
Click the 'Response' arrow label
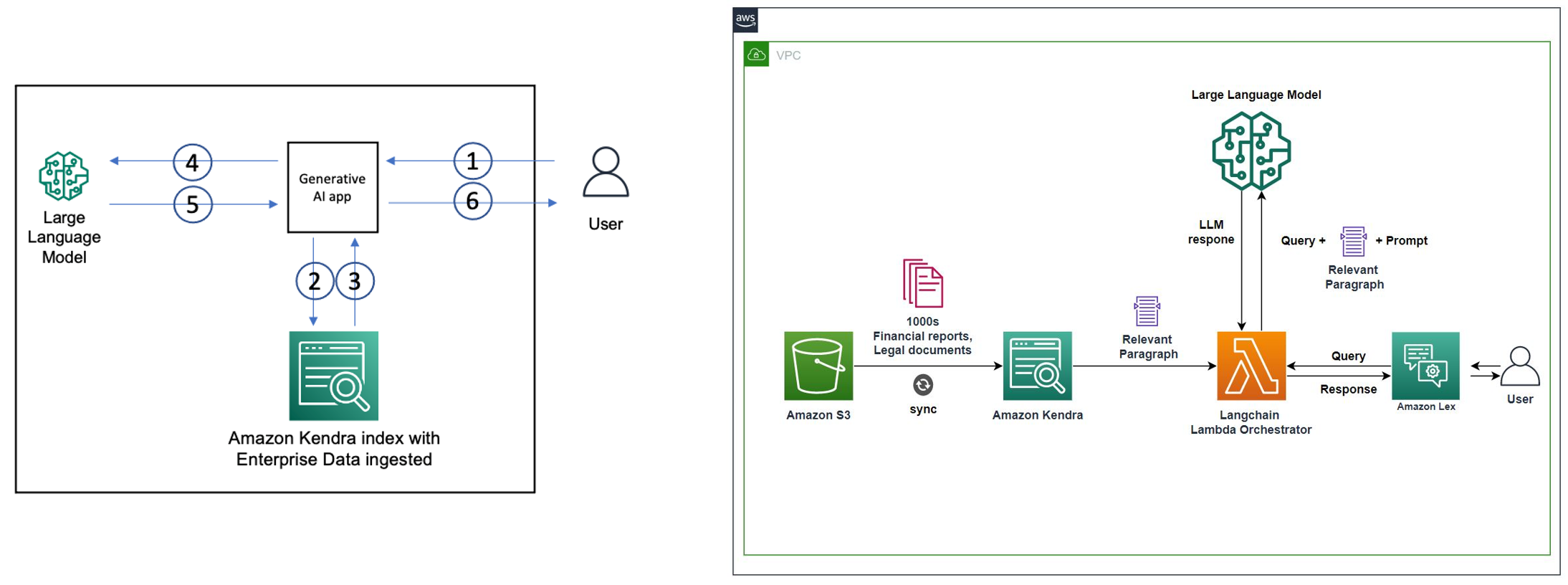(x=1348, y=389)
